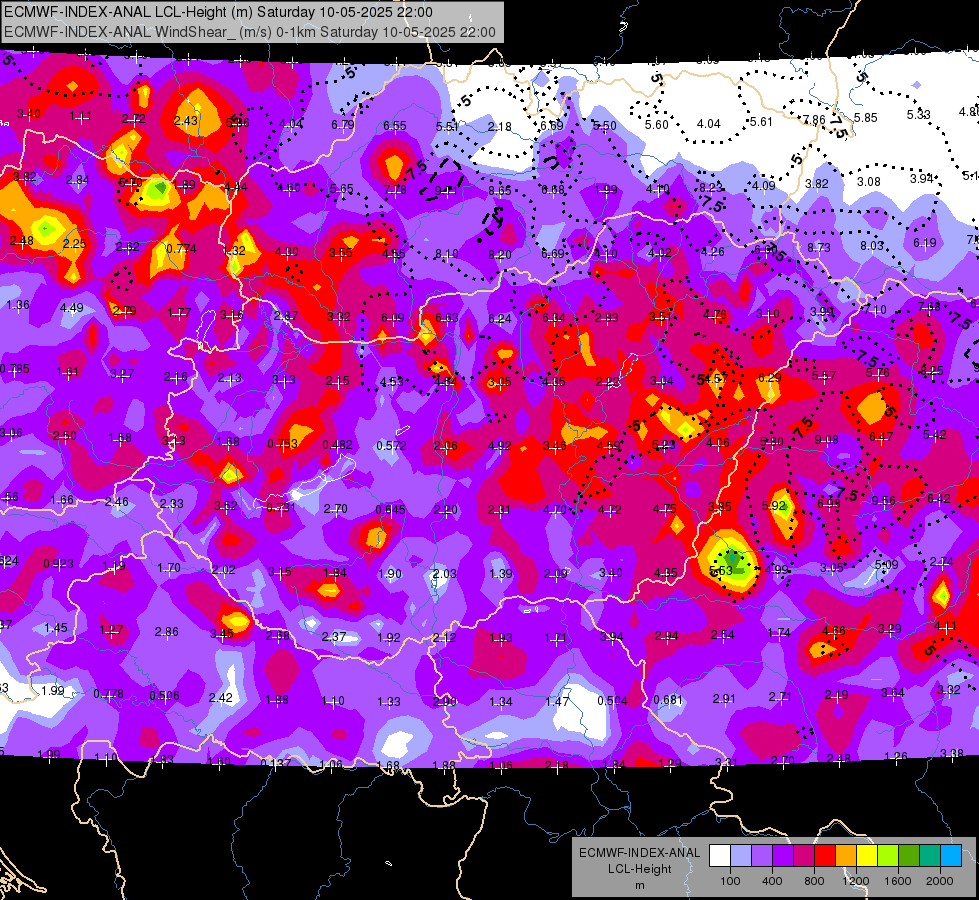Screen dimensions: 979x900
Task: Click the legend label 'ECMWF-INDEX-ANAL'
Action: 639,853
